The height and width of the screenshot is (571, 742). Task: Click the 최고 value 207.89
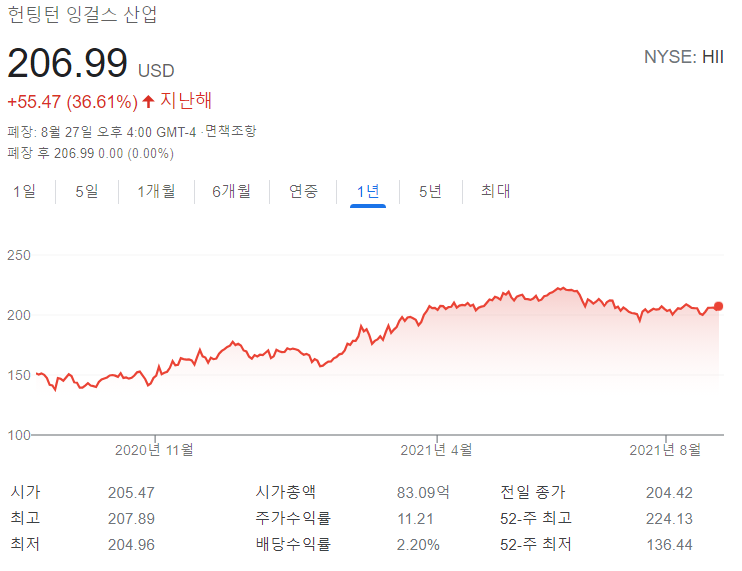(131, 519)
